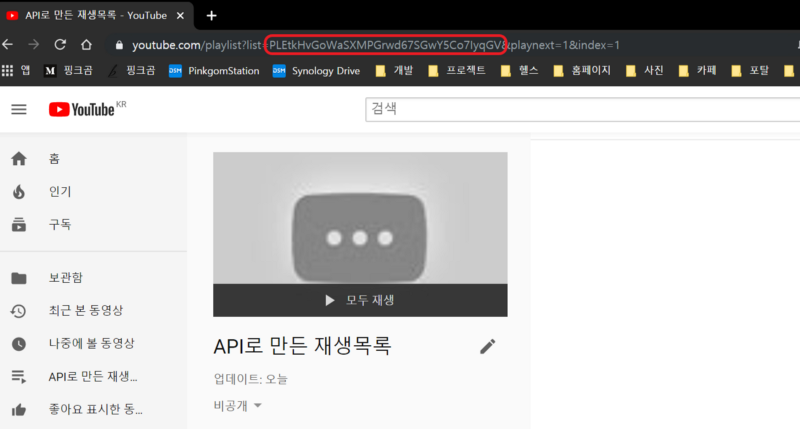Open 나중에 볼 동영상 in the sidebar

pos(93,343)
